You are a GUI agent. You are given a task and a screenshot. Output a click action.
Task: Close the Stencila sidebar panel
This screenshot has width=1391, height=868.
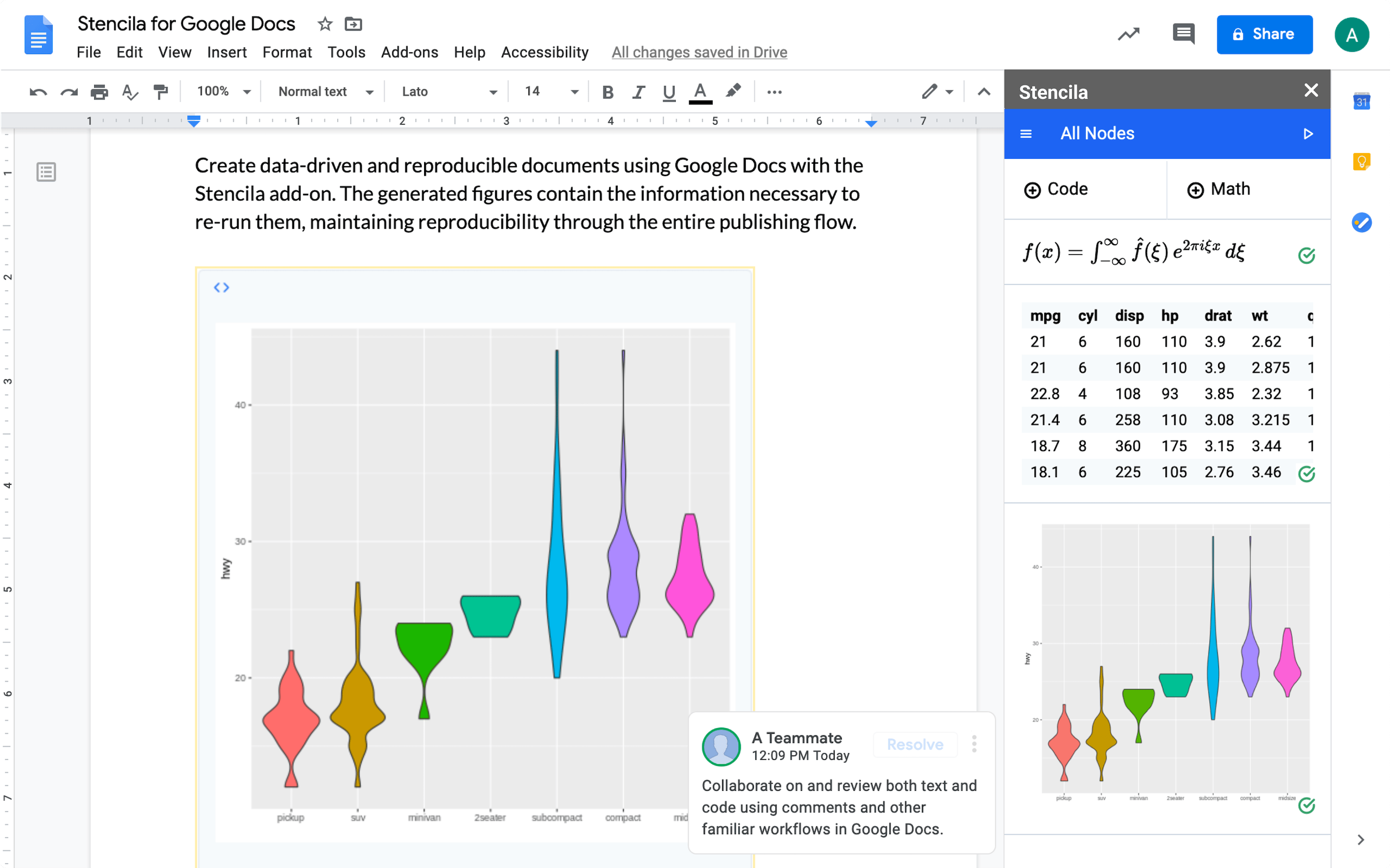click(1312, 90)
